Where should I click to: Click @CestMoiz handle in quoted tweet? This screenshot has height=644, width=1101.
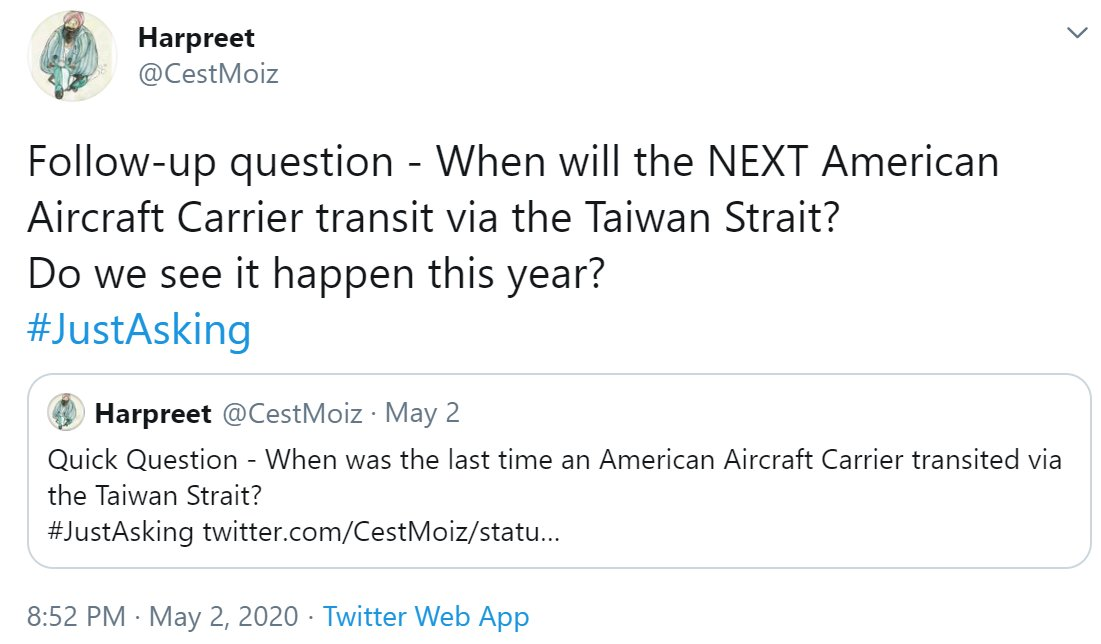pyautogui.click(x=292, y=414)
